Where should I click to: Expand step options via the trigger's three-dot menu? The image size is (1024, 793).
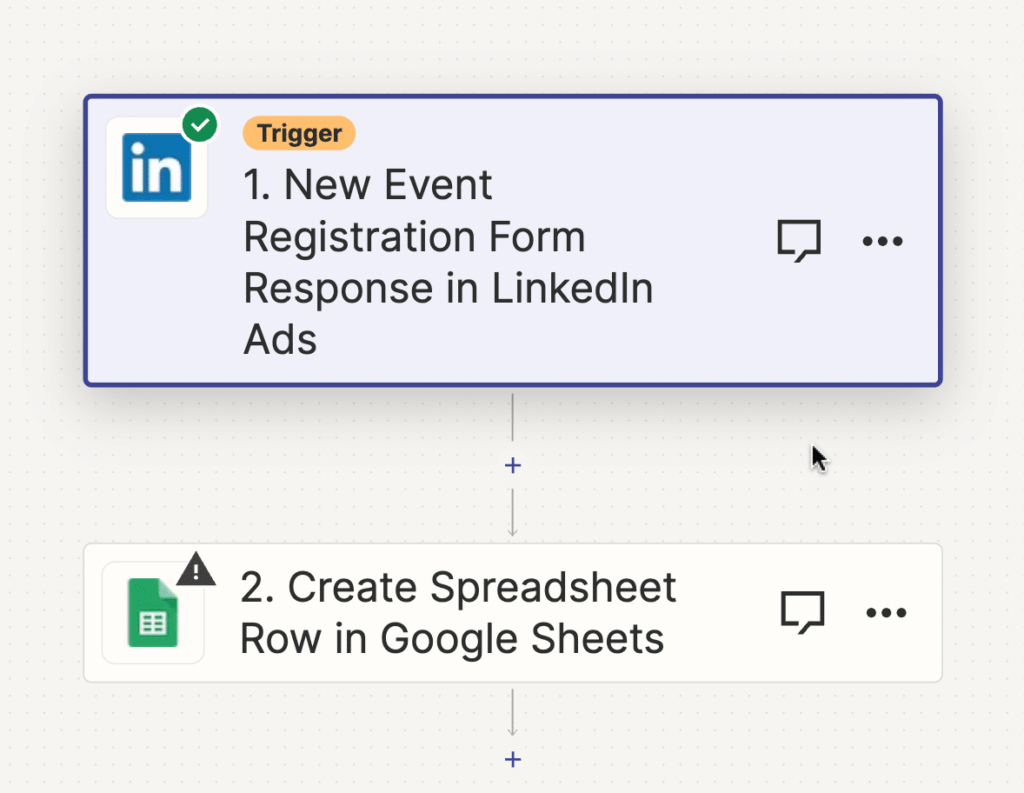click(x=882, y=240)
